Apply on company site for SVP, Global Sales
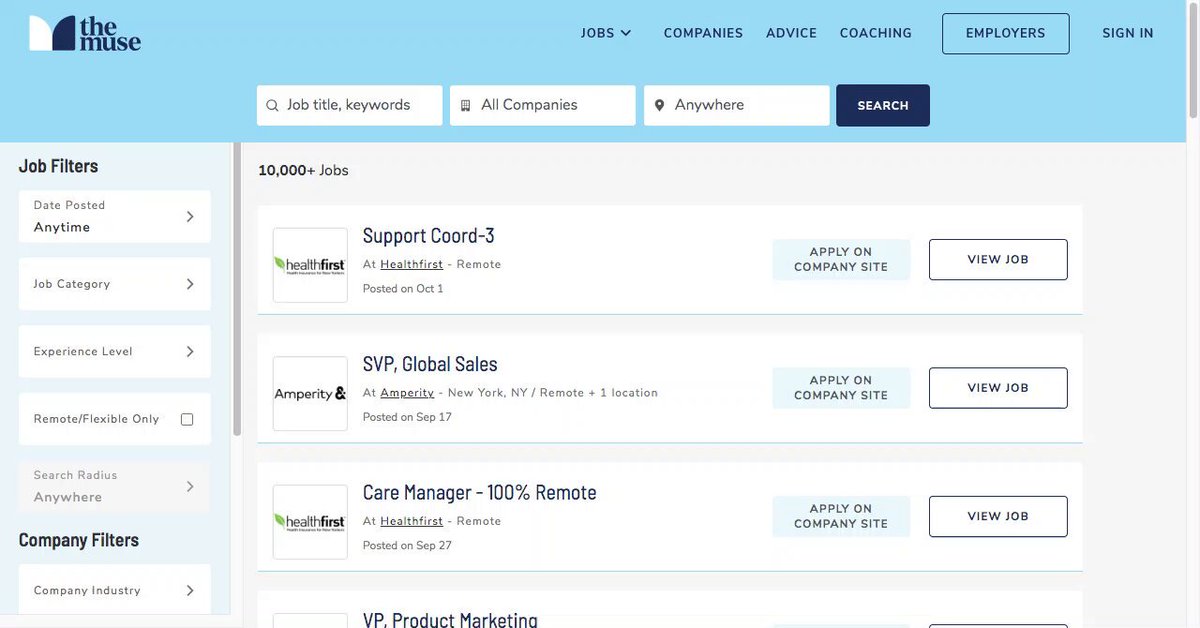 click(841, 388)
